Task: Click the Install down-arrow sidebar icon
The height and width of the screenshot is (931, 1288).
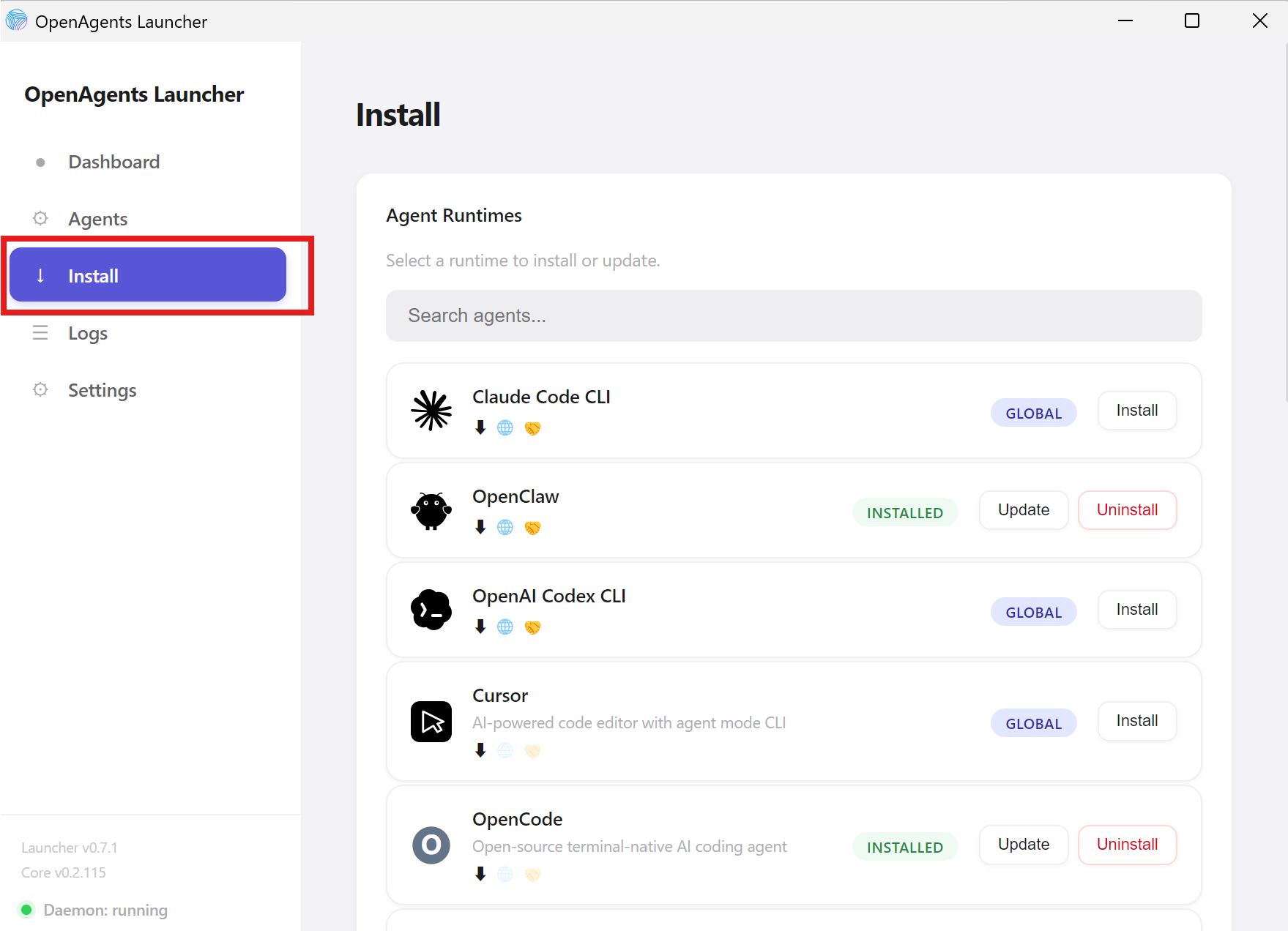Action: coord(40,275)
